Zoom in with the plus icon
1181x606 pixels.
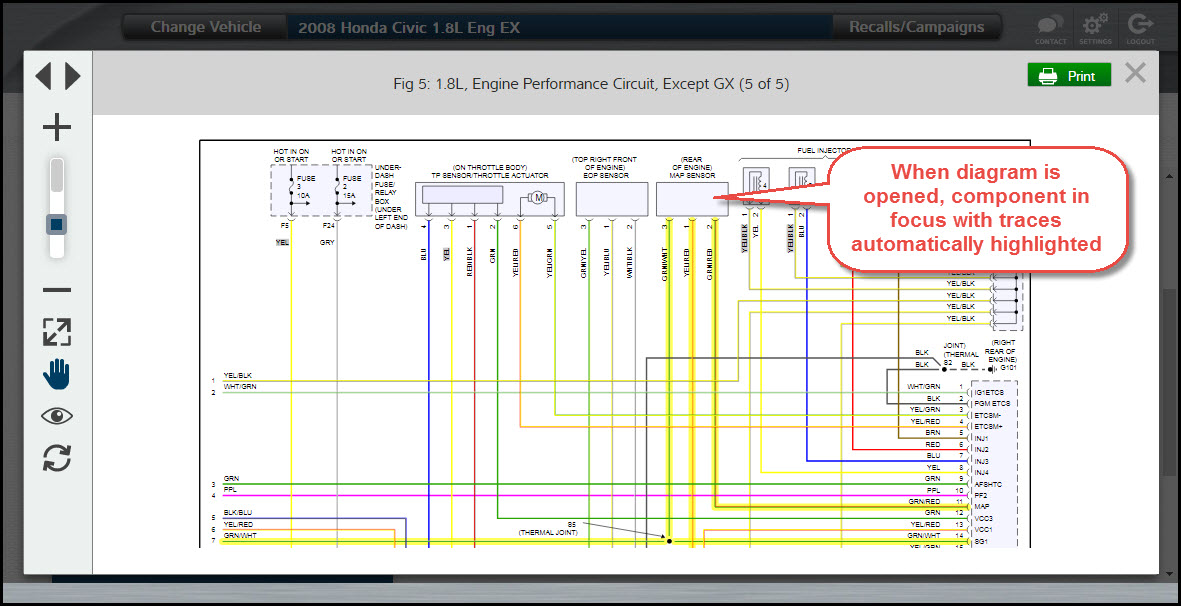click(57, 127)
